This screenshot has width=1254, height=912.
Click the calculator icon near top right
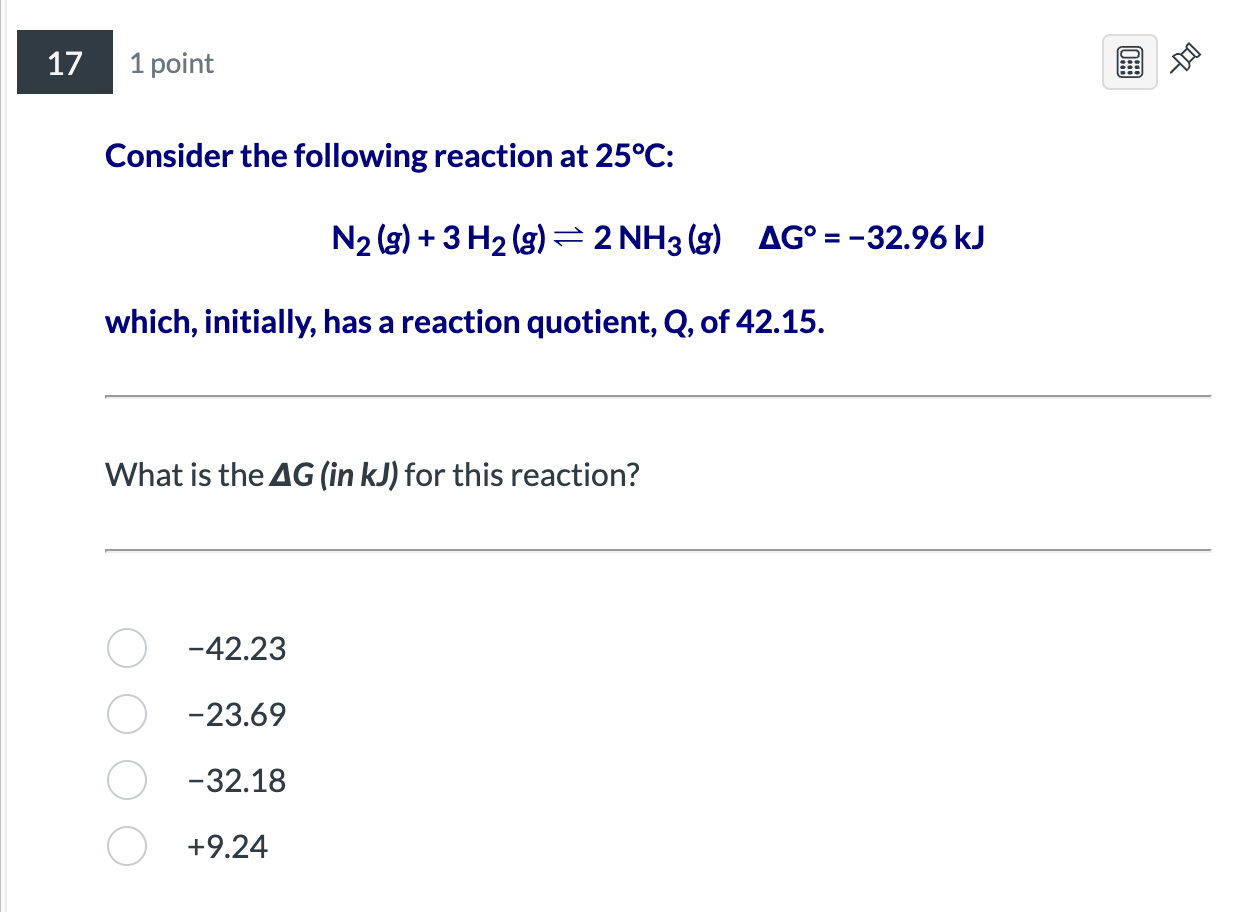(x=1129, y=61)
